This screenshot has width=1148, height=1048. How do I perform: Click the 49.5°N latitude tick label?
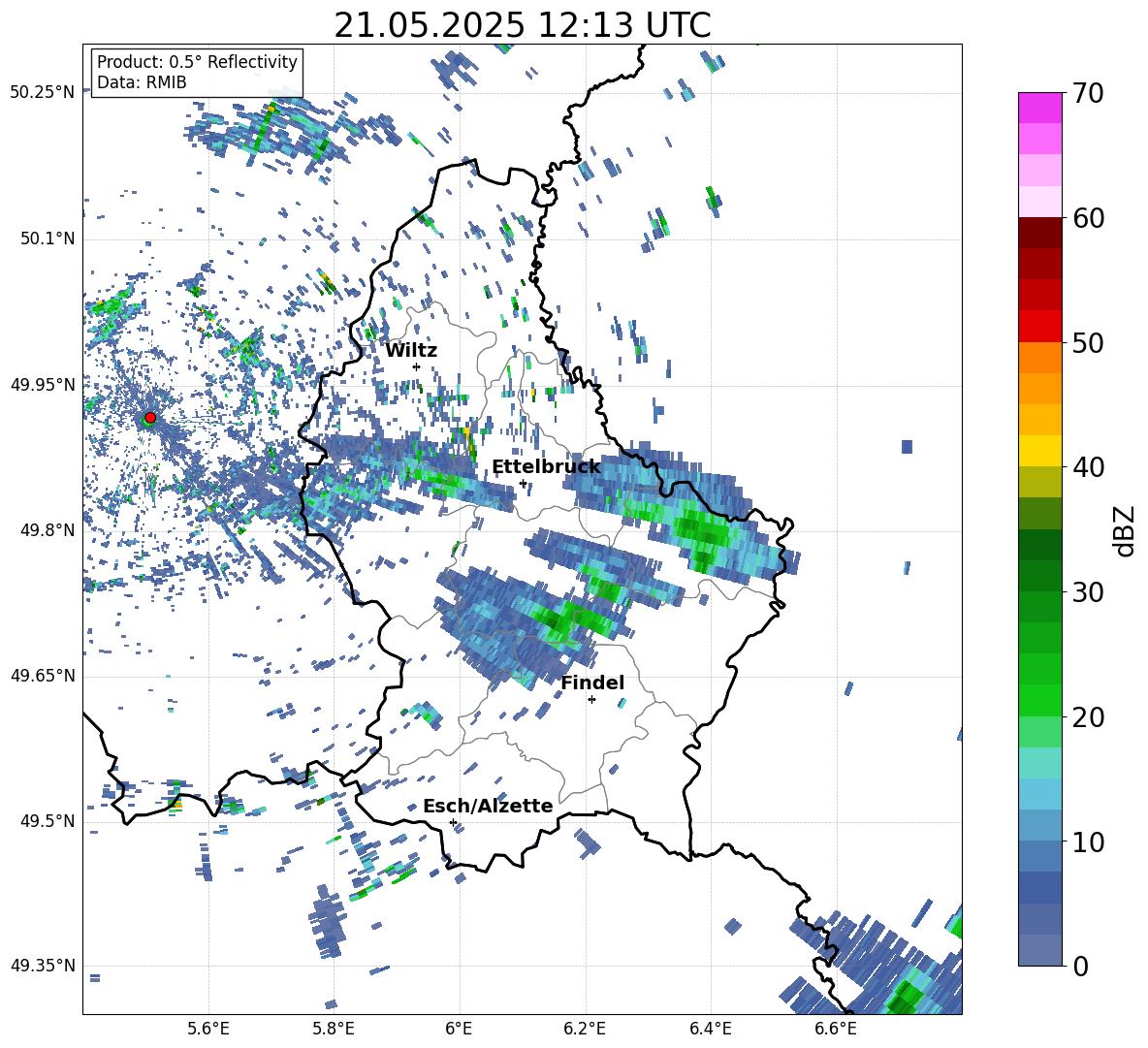[47, 821]
